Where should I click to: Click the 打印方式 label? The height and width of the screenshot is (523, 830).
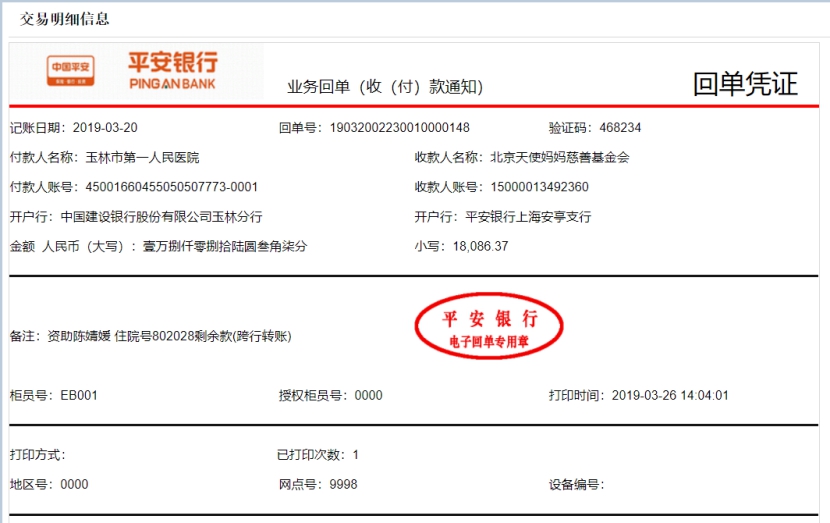tap(37, 455)
